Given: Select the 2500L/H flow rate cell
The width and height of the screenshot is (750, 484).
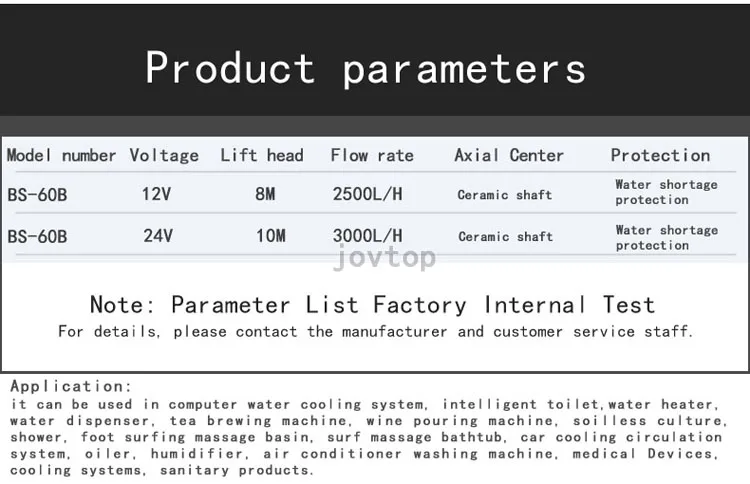Looking at the screenshot, I should click(367, 194).
